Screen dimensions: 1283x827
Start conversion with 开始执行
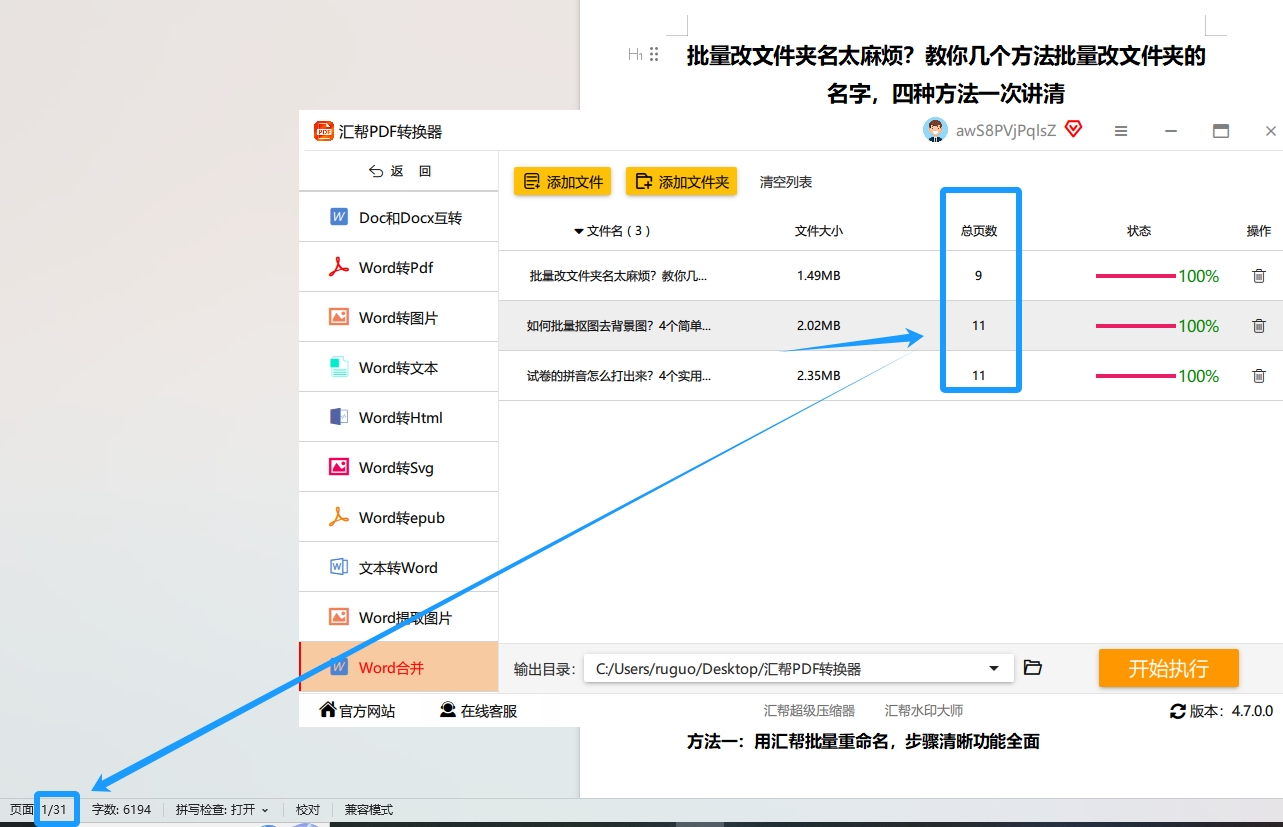(x=1168, y=668)
